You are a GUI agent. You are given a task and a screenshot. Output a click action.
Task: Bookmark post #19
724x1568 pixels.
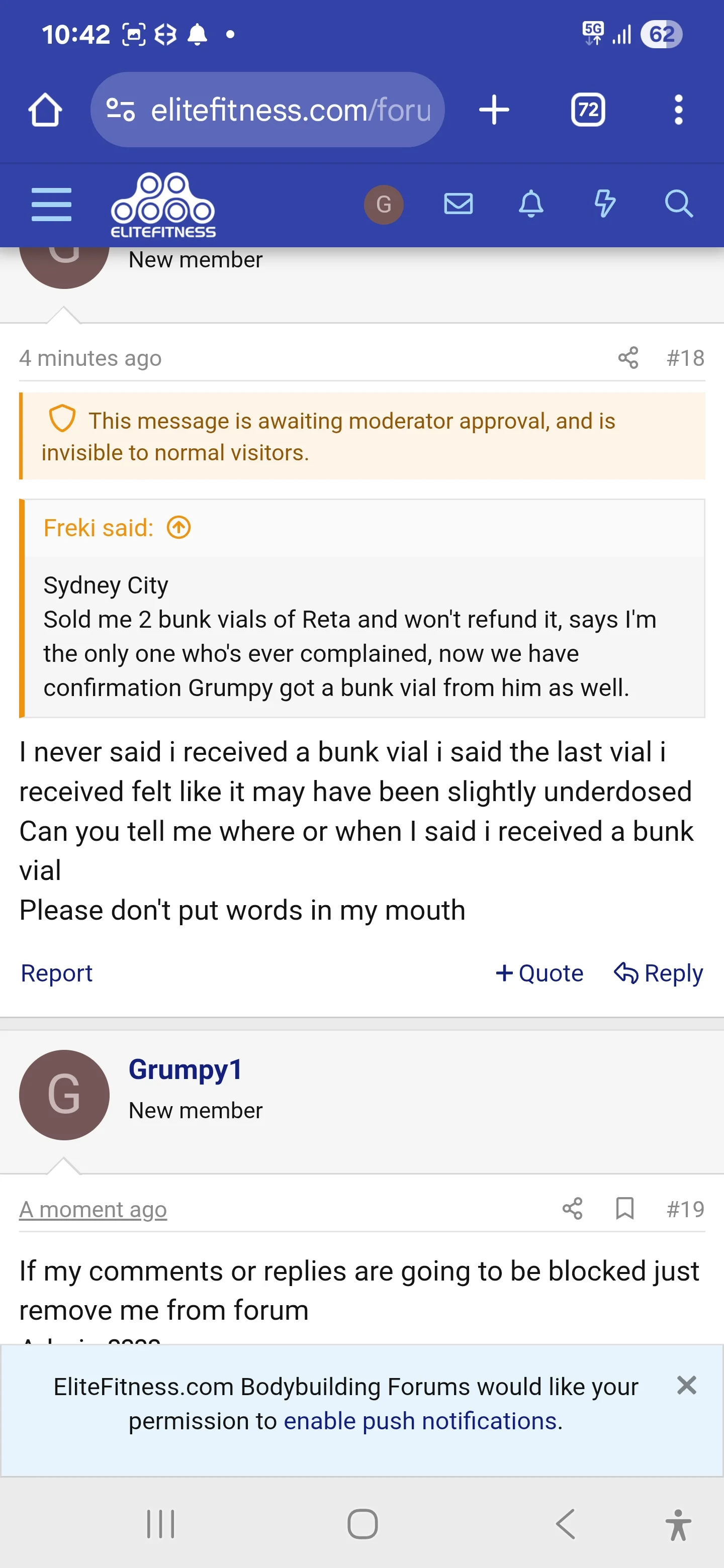click(x=625, y=1208)
